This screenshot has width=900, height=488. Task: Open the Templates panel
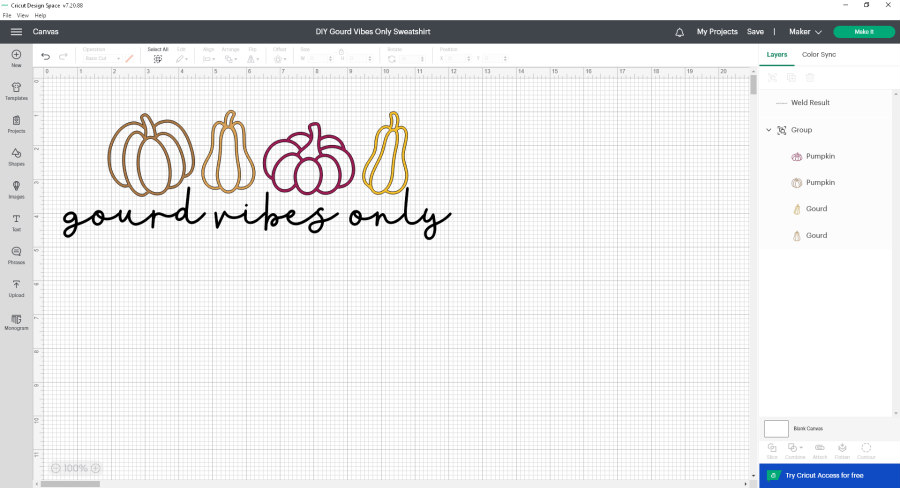[16, 90]
